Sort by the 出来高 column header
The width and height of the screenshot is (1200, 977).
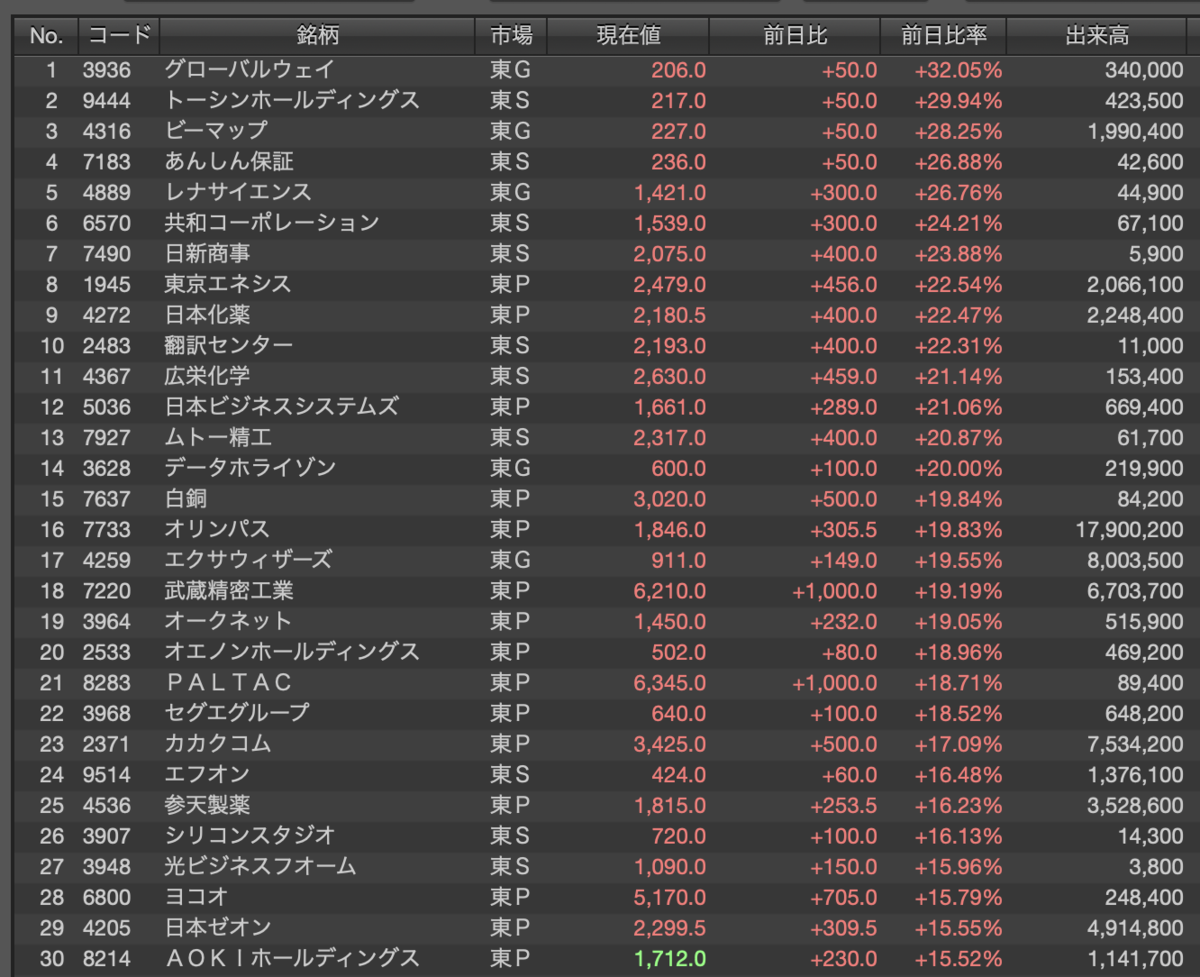1097,36
